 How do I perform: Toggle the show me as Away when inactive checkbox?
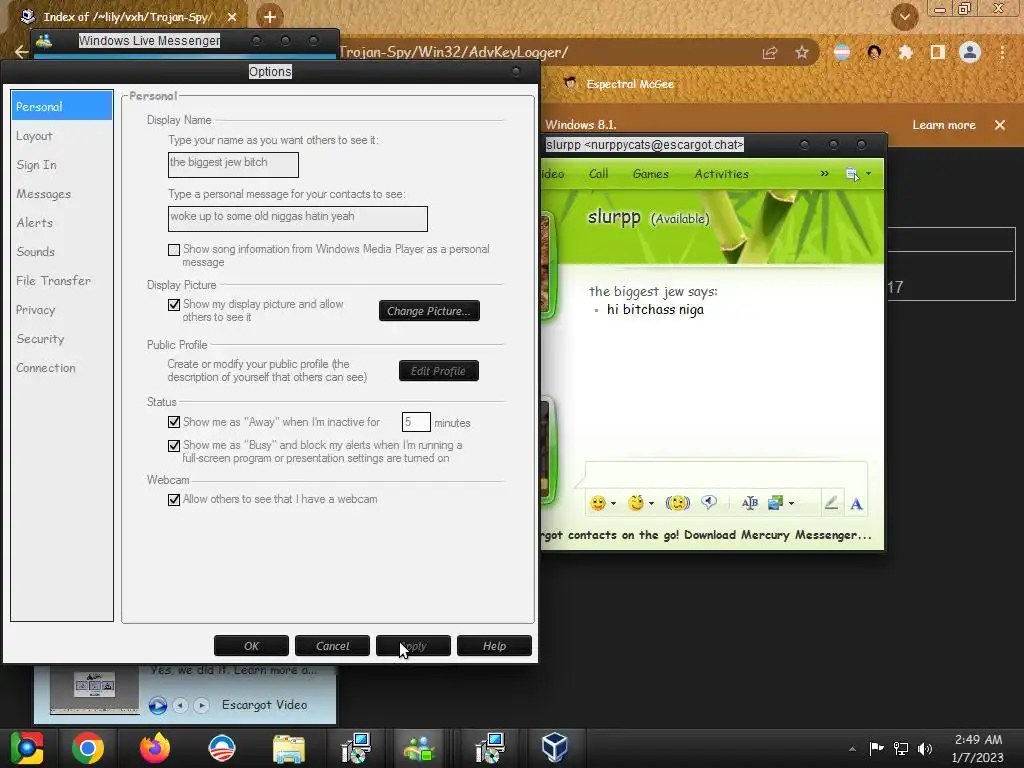pos(174,422)
